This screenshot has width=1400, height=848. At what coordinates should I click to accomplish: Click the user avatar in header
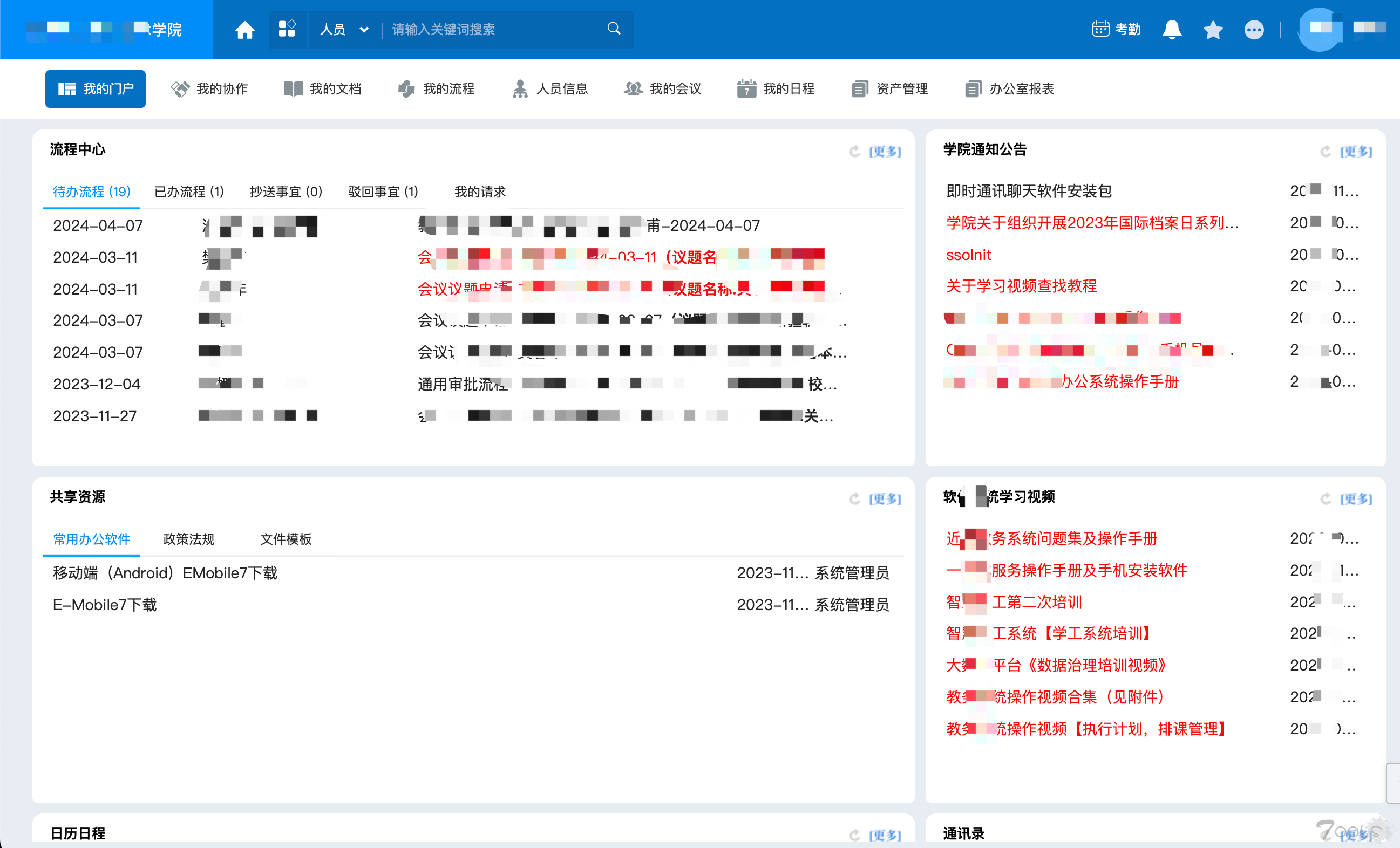pos(1320,30)
